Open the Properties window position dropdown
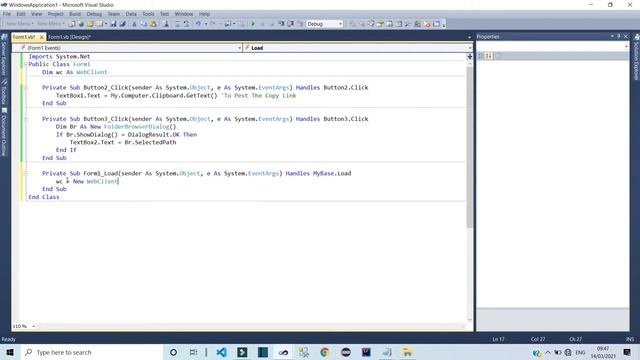This screenshot has width=640, height=360. click(x=612, y=36)
